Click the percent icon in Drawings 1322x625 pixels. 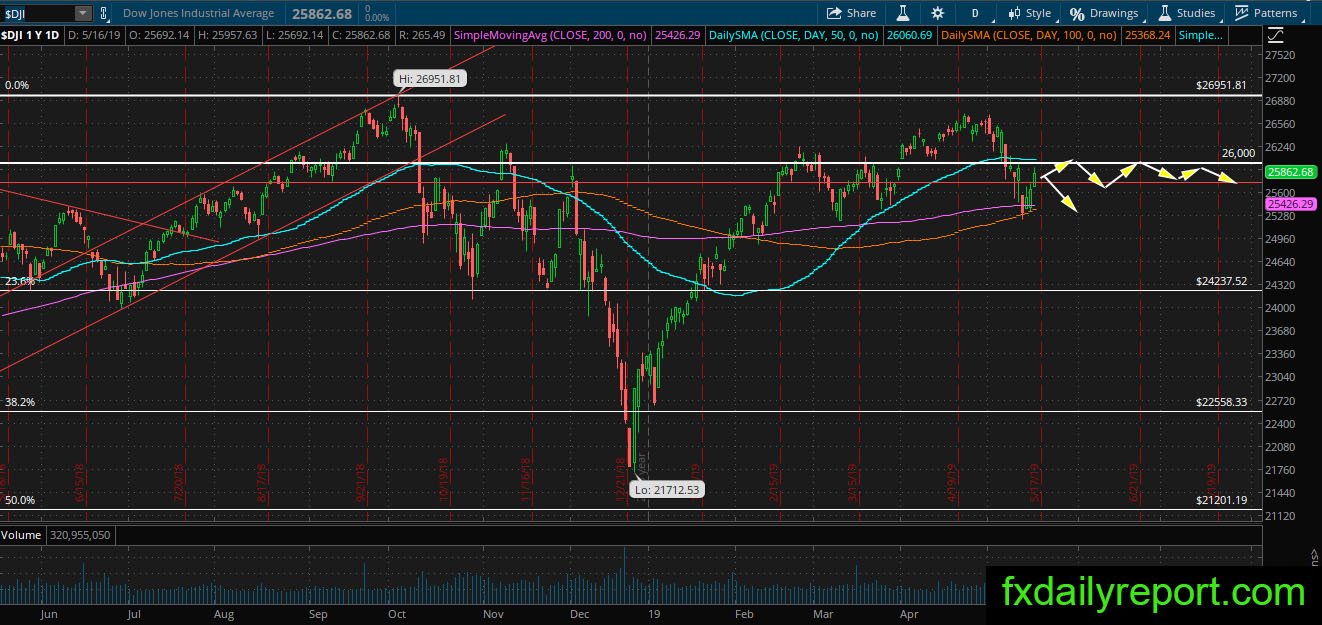click(x=1077, y=13)
